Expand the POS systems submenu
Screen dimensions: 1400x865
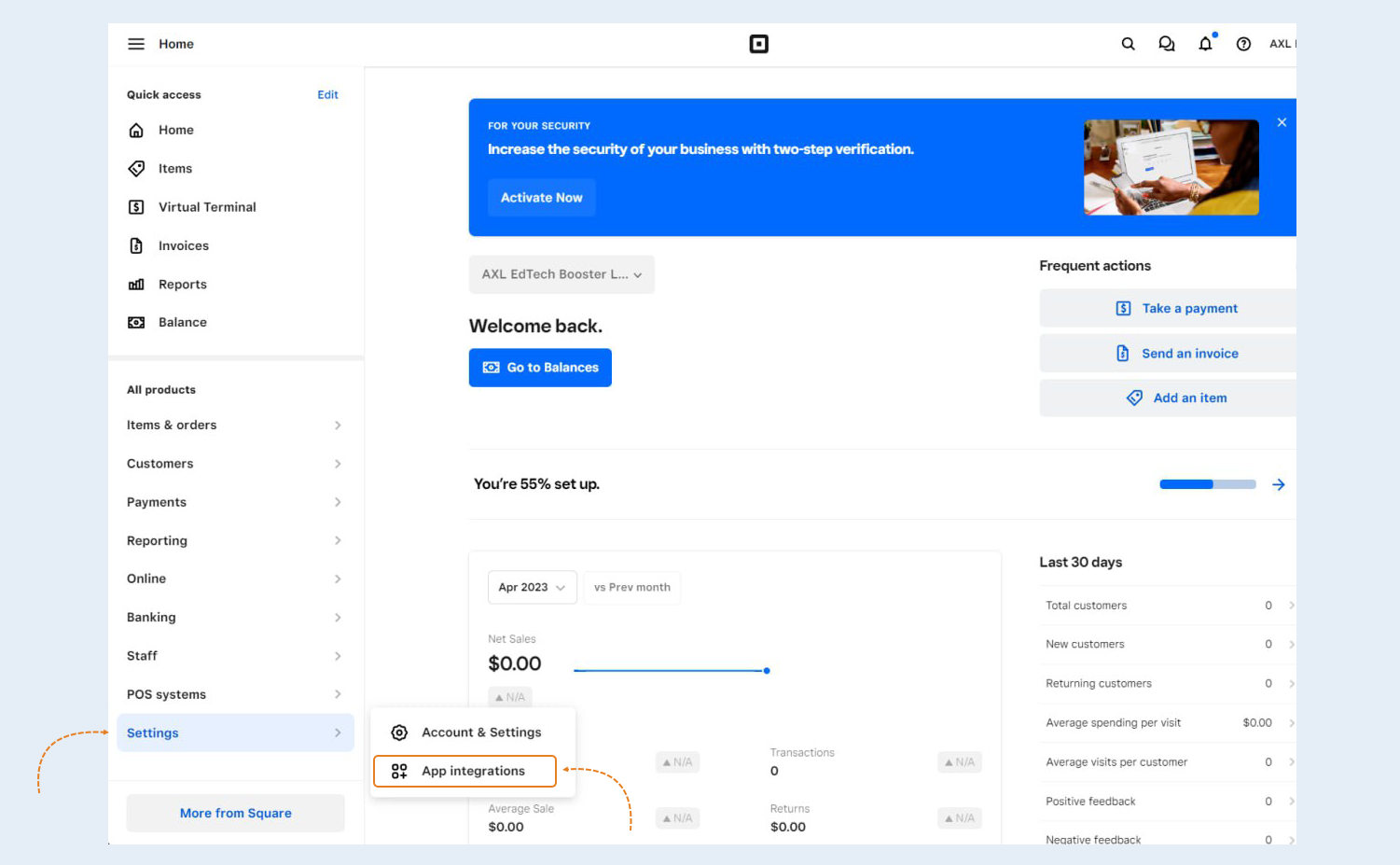pyautogui.click(x=338, y=694)
